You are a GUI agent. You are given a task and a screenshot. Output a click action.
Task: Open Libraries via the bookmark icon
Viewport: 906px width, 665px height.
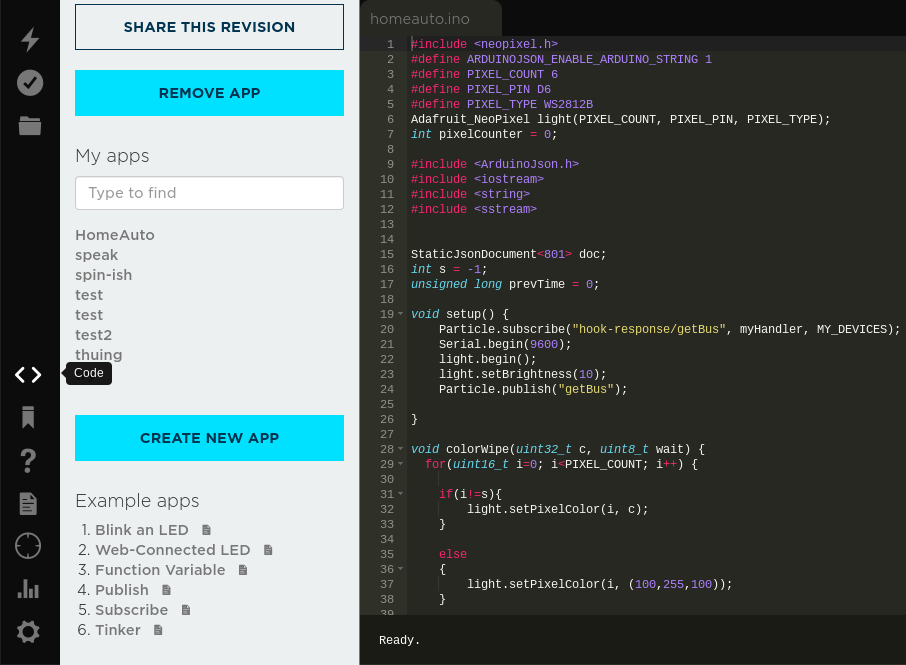(x=28, y=417)
